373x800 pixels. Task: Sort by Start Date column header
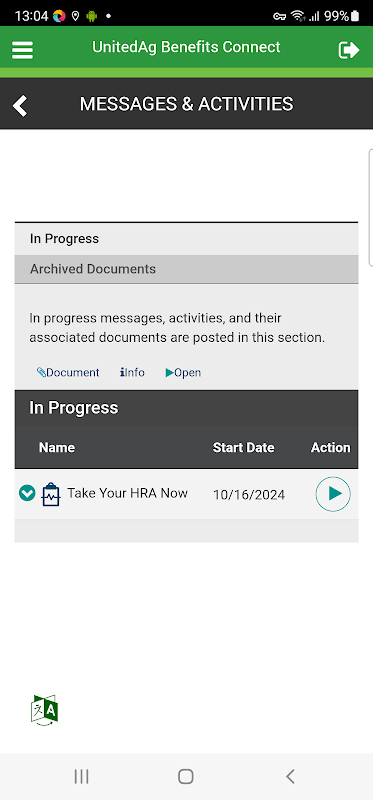pos(243,447)
